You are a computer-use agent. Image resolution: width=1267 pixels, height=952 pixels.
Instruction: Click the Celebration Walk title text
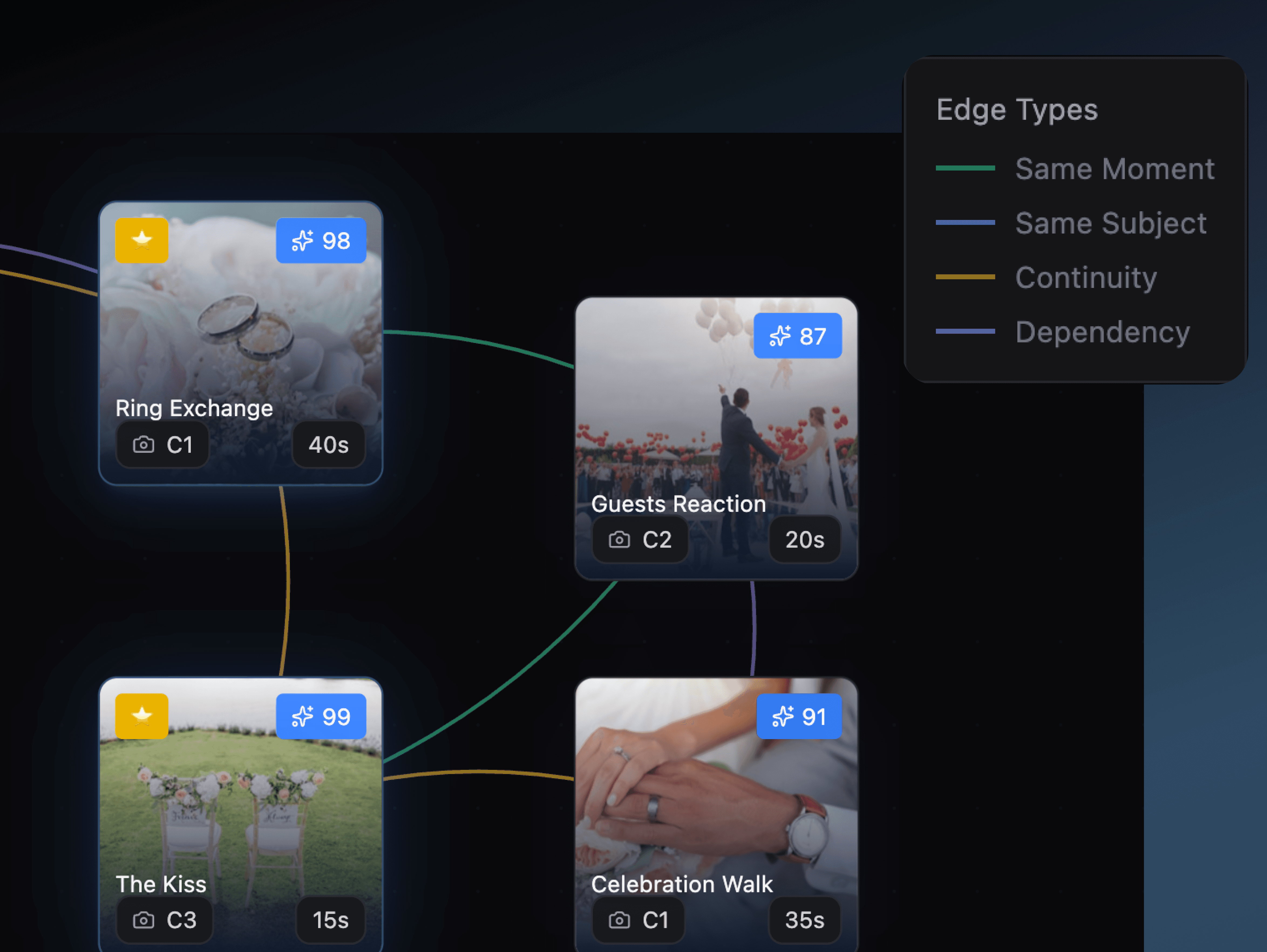coord(682,884)
